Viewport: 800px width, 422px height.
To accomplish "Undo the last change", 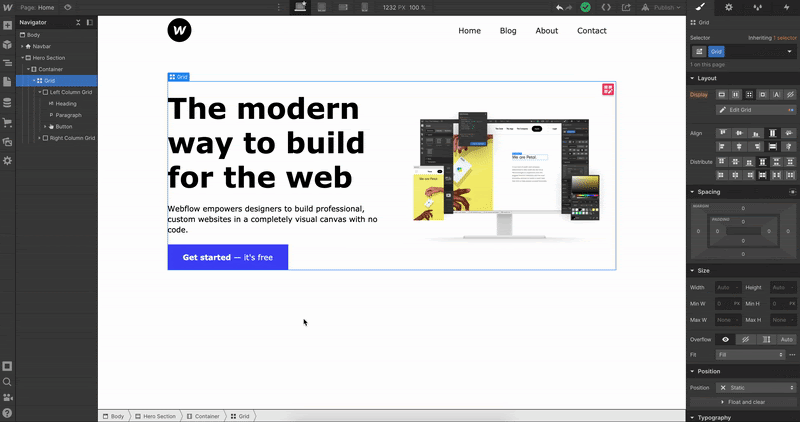I will click(560, 7).
